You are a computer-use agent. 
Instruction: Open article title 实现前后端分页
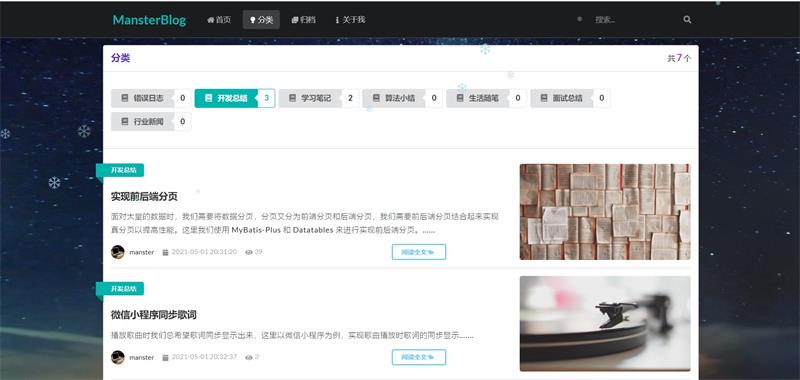point(144,196)
